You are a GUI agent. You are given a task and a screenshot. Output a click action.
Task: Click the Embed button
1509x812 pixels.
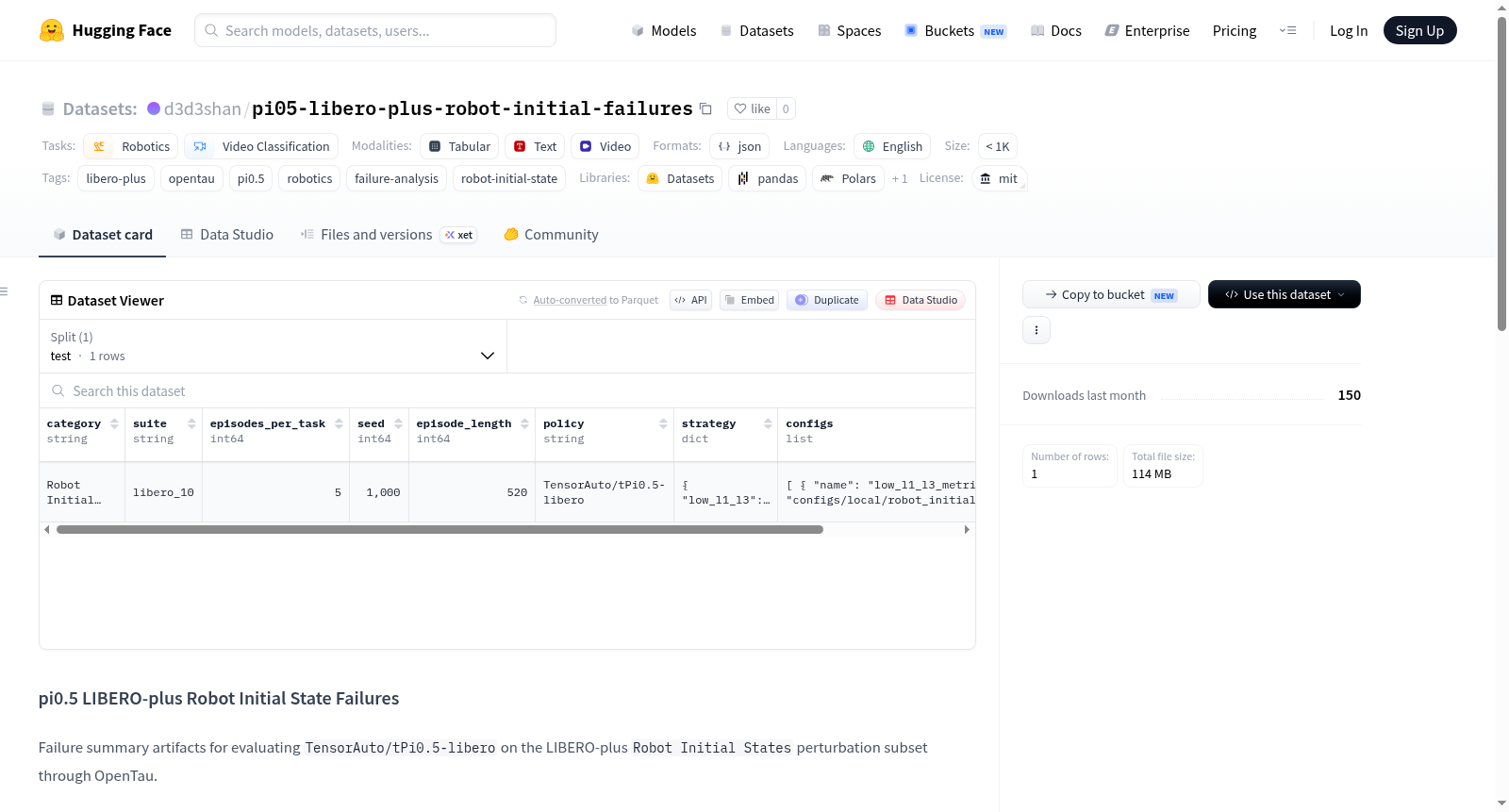(x=749, y=300)
